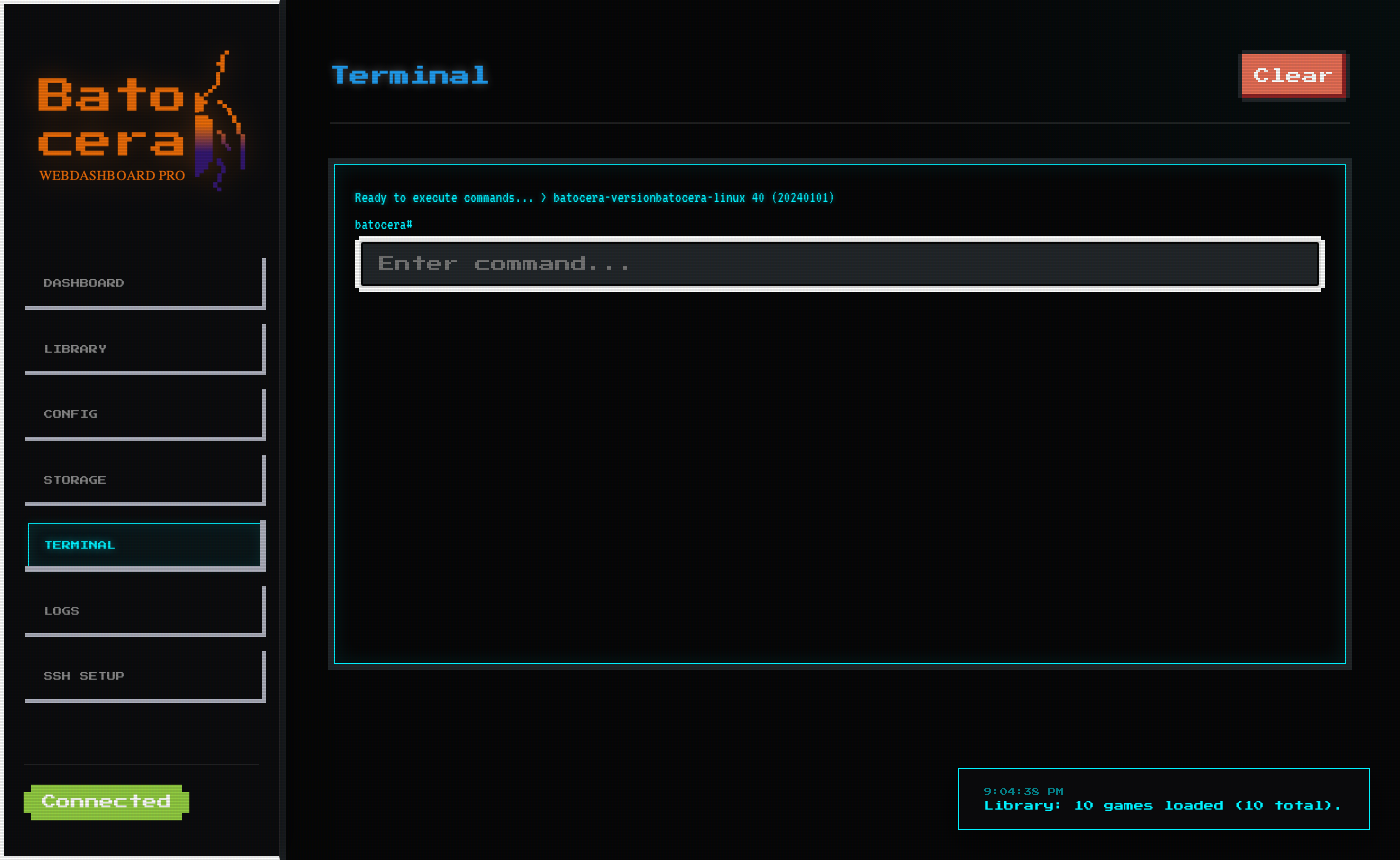Click the Connected status badge

coord(106,802)
